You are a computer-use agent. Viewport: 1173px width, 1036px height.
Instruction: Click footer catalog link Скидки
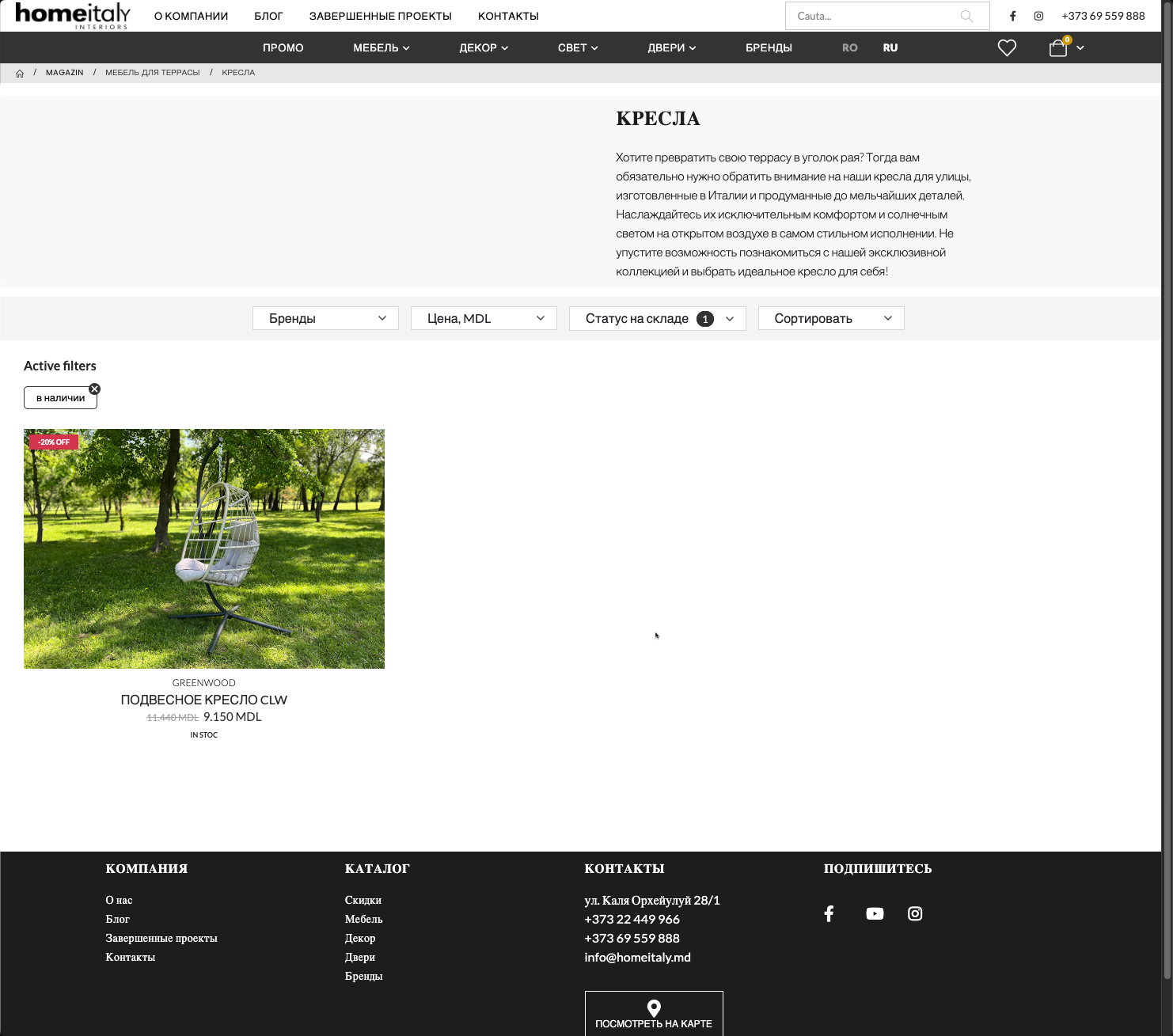363,901
